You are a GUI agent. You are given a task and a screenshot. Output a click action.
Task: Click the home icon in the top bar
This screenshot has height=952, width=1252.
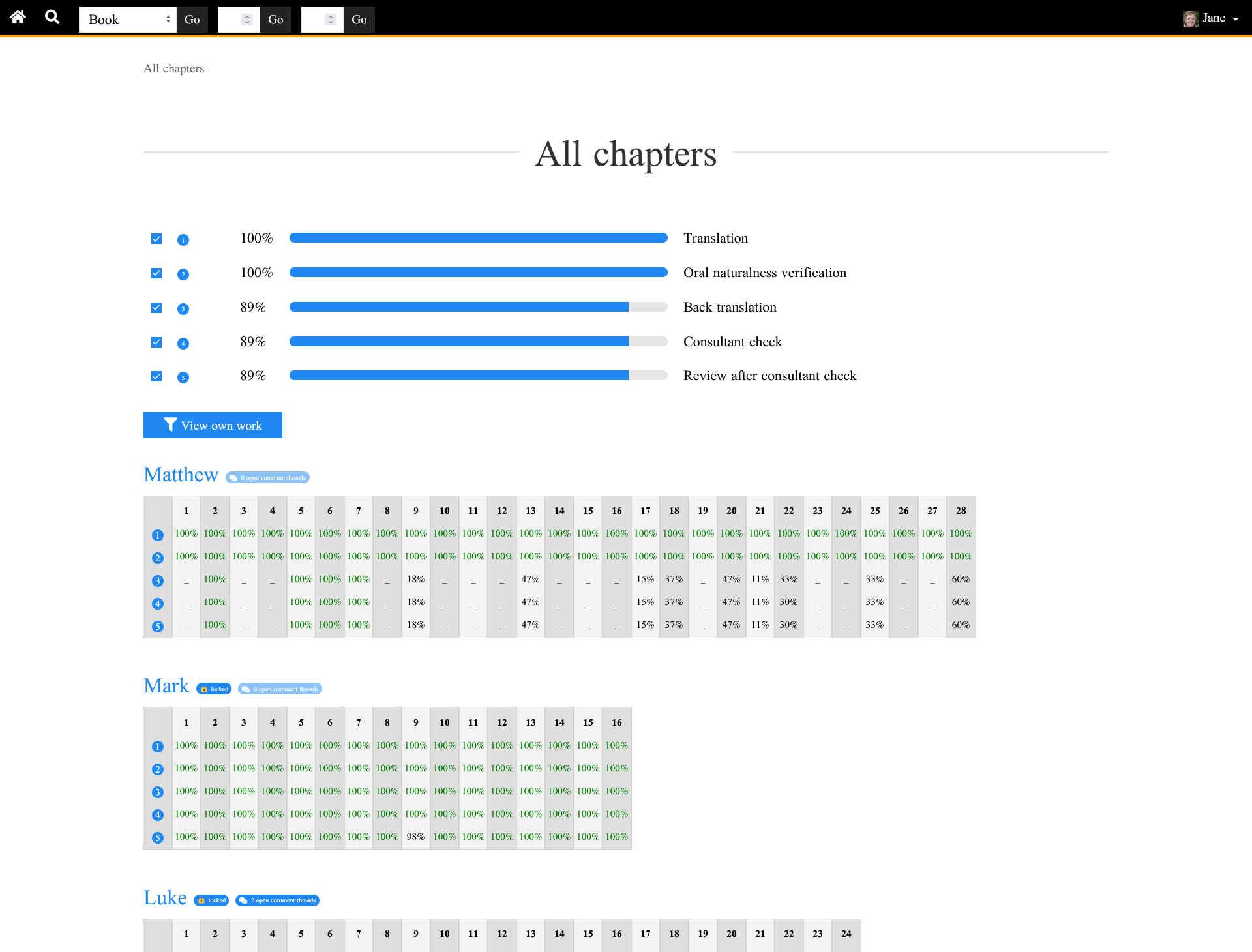(x=17, y=18)
